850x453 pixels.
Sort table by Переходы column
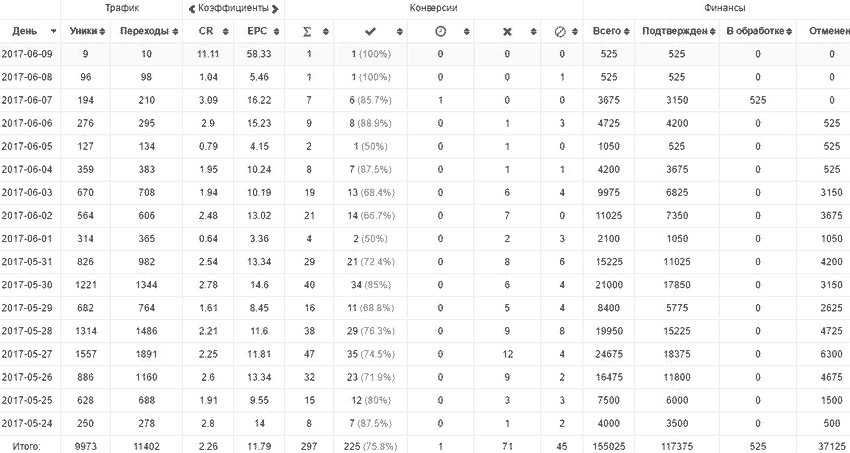click(x=175, y=31)
